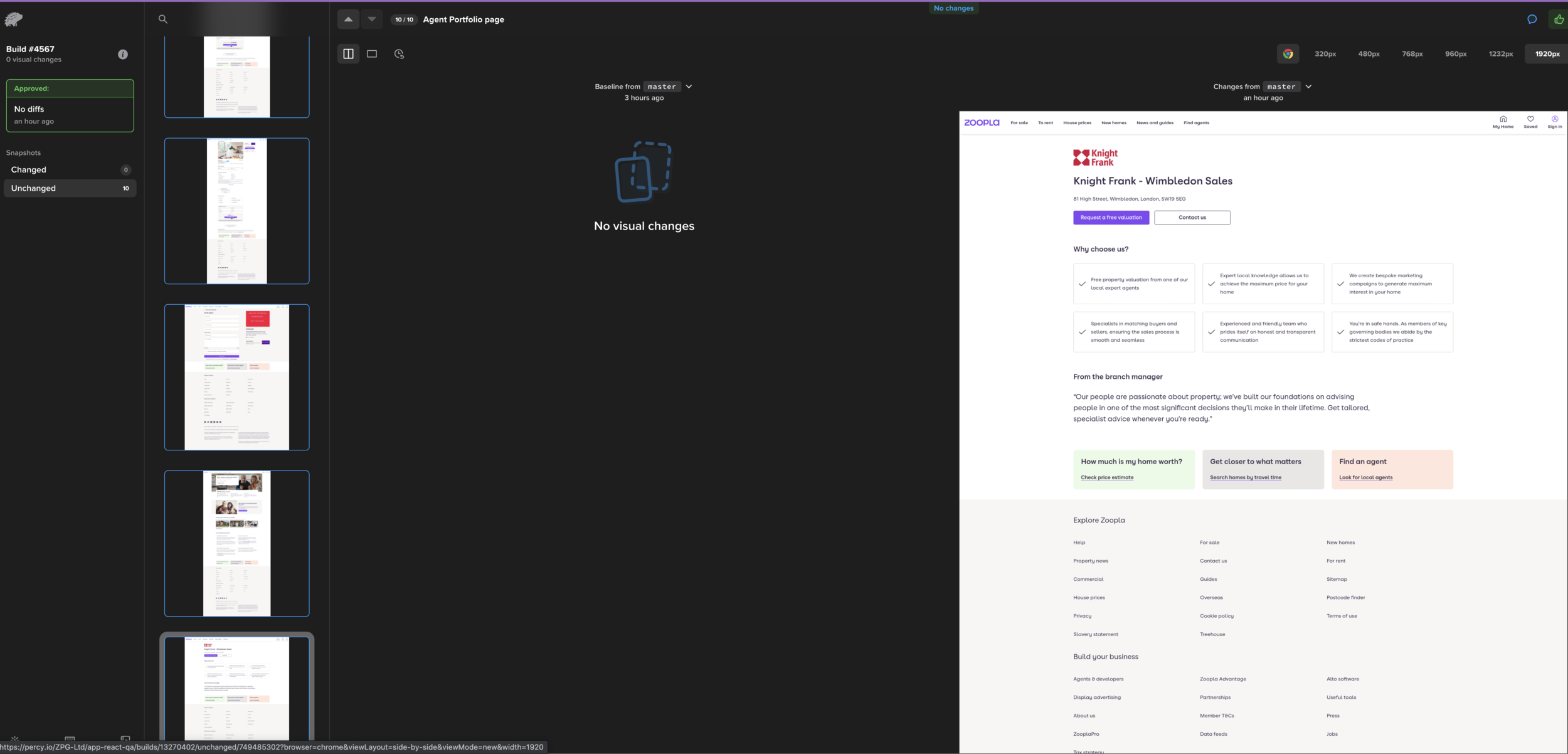Open the red banner snapshot thumbnail

coord(236,377)
